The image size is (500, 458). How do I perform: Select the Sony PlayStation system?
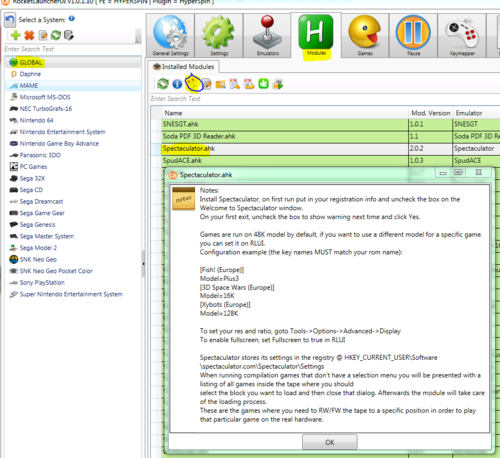coord(73,282)
